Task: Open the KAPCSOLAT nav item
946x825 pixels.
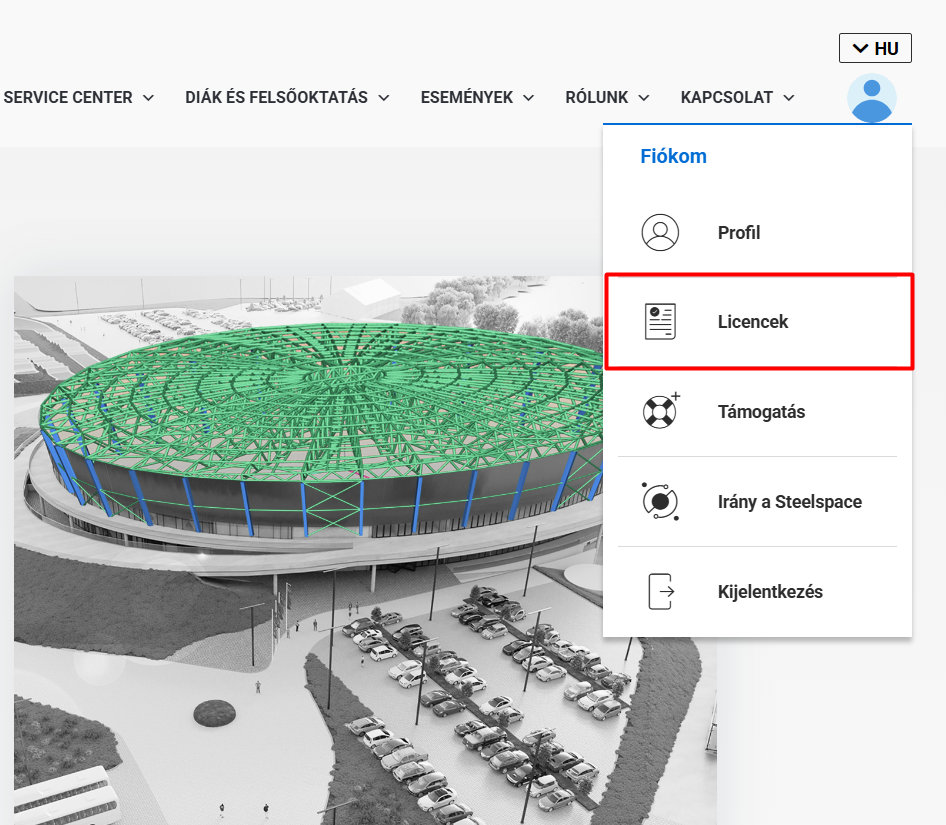Action: click(x=726, y=97)
